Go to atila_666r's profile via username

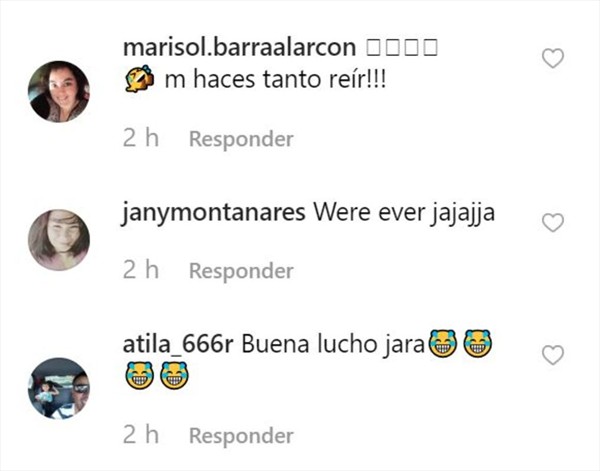pos(178,344)
